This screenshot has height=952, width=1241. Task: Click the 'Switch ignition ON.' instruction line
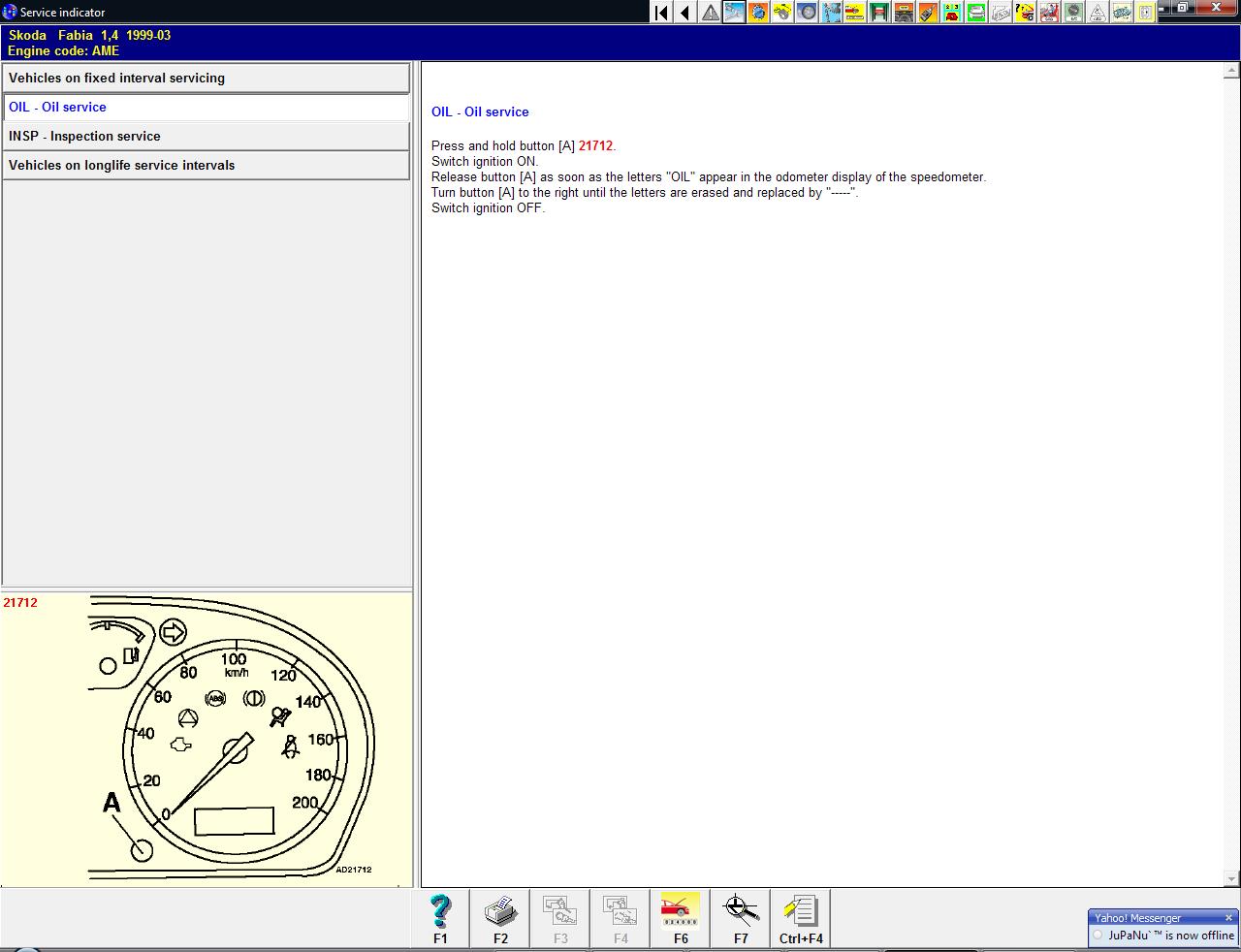485,162
